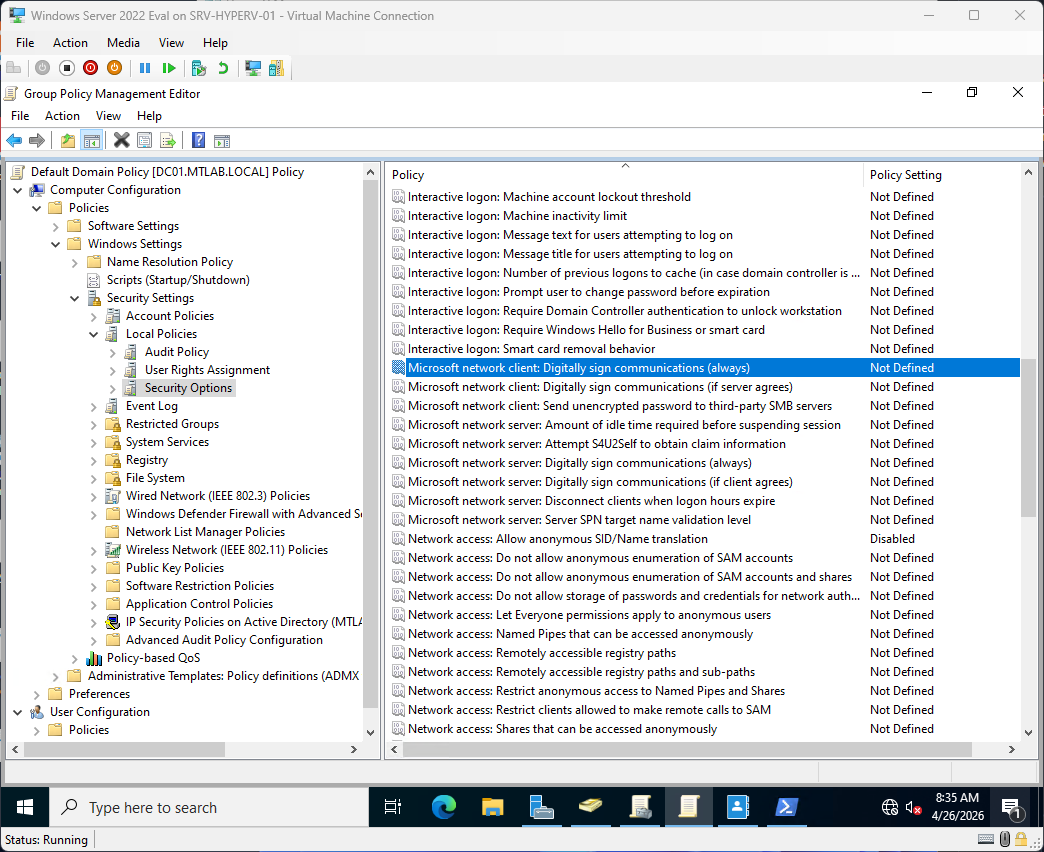Open the GPME Action menu
The image size is (1044, 852).
click(x=62, y=116)
